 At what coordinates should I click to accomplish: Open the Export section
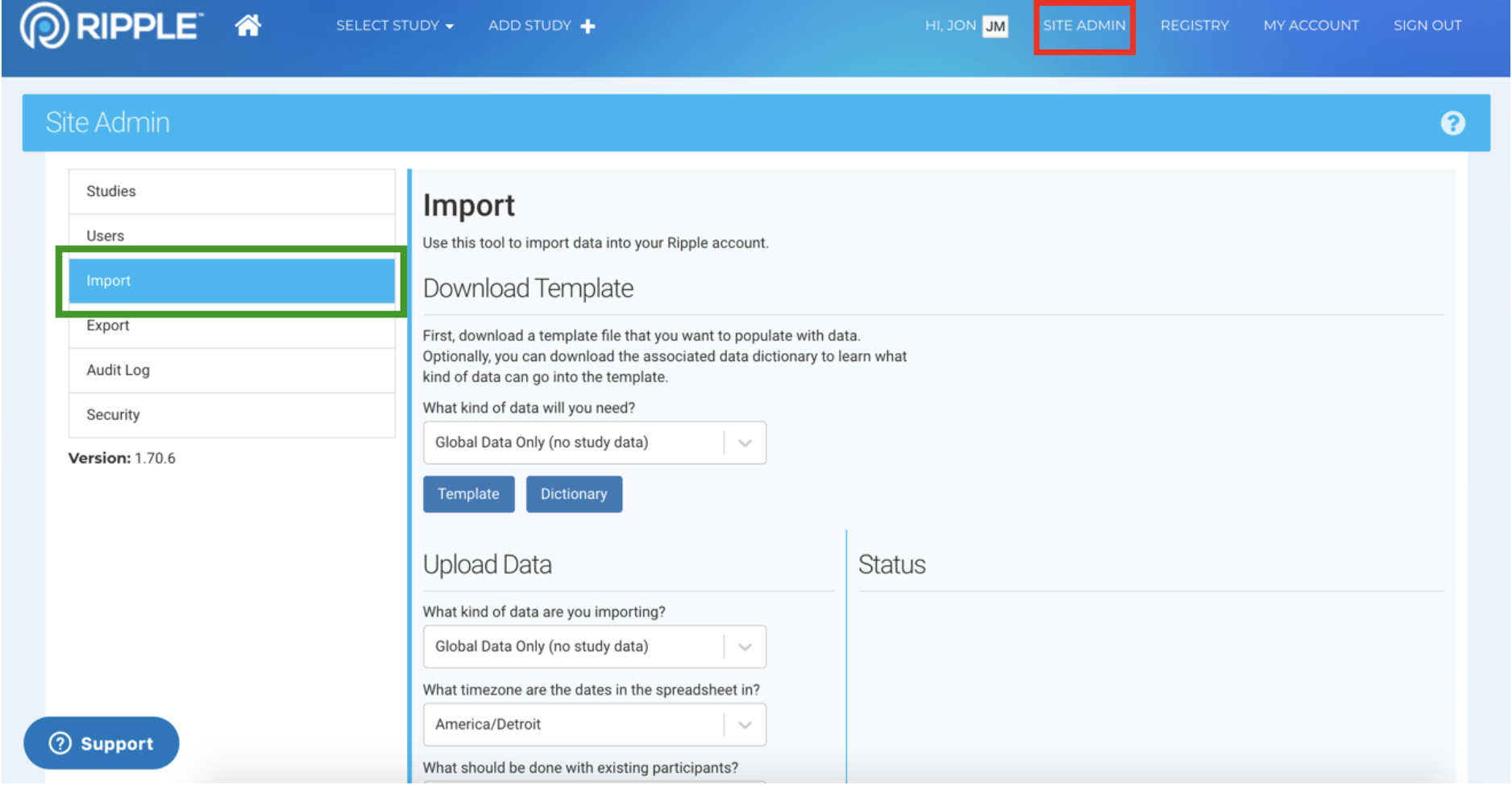tap(231, 326)
